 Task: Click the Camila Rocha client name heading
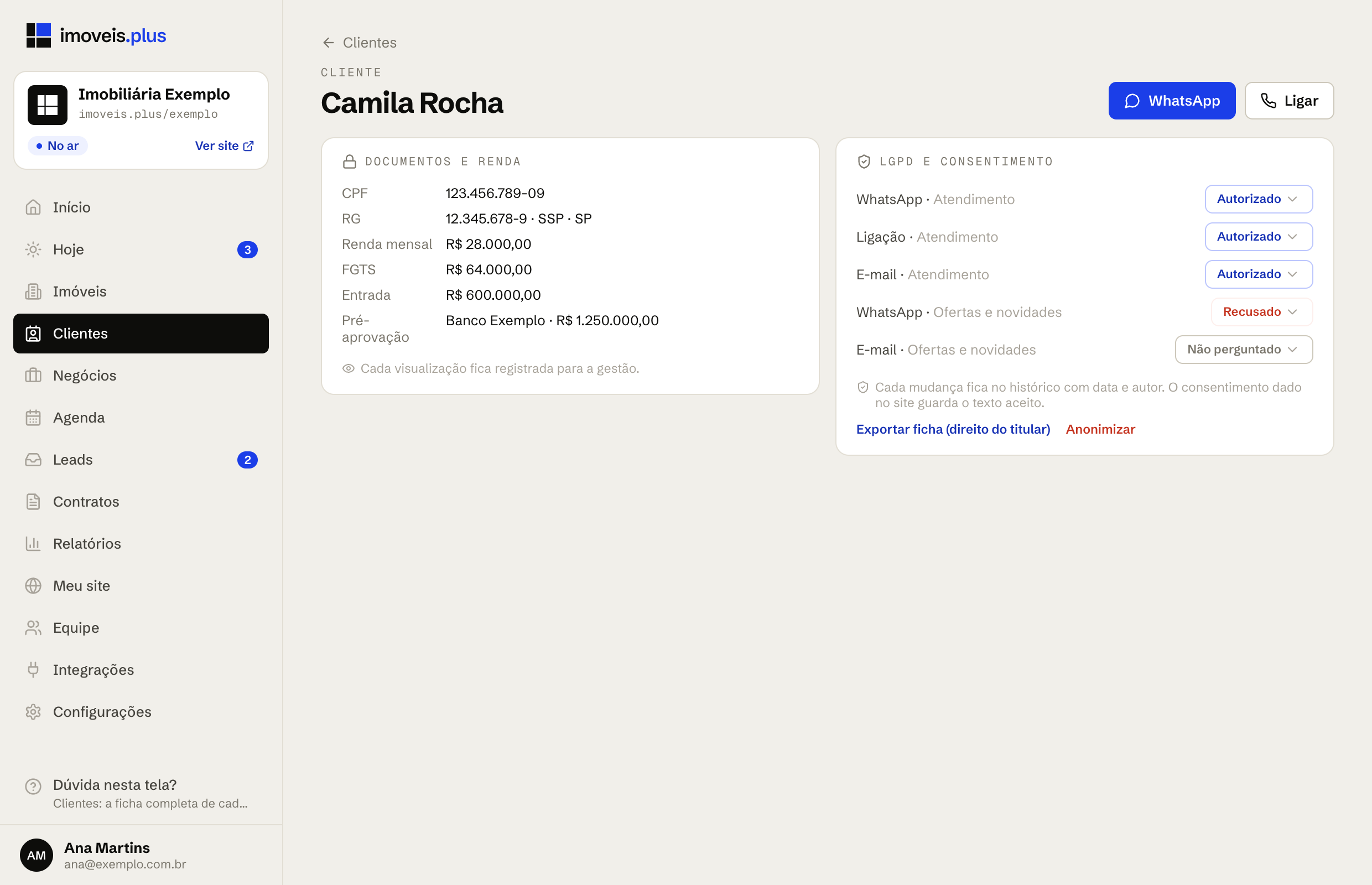click(x=412, y=103)
